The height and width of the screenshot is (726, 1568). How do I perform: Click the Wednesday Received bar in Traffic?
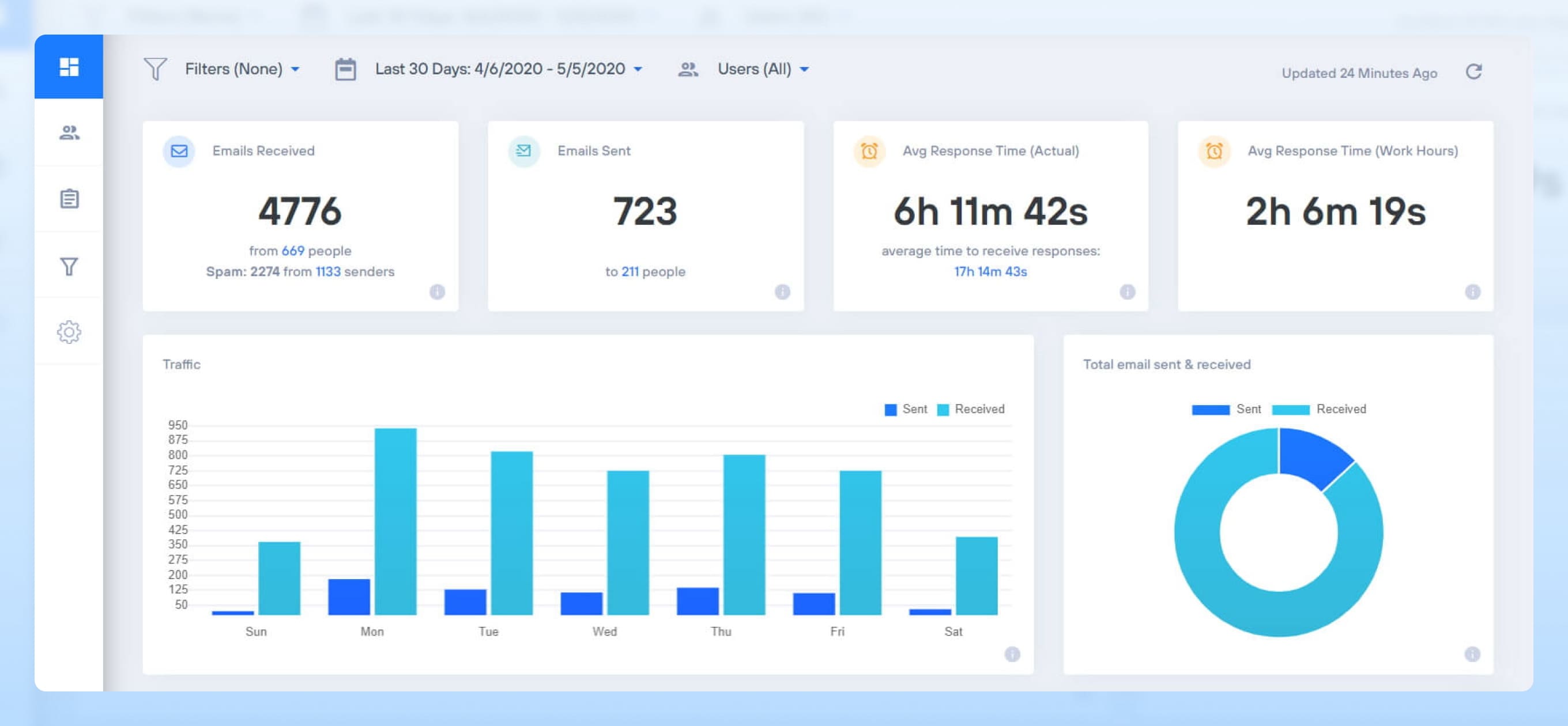(x=628, y=543)
